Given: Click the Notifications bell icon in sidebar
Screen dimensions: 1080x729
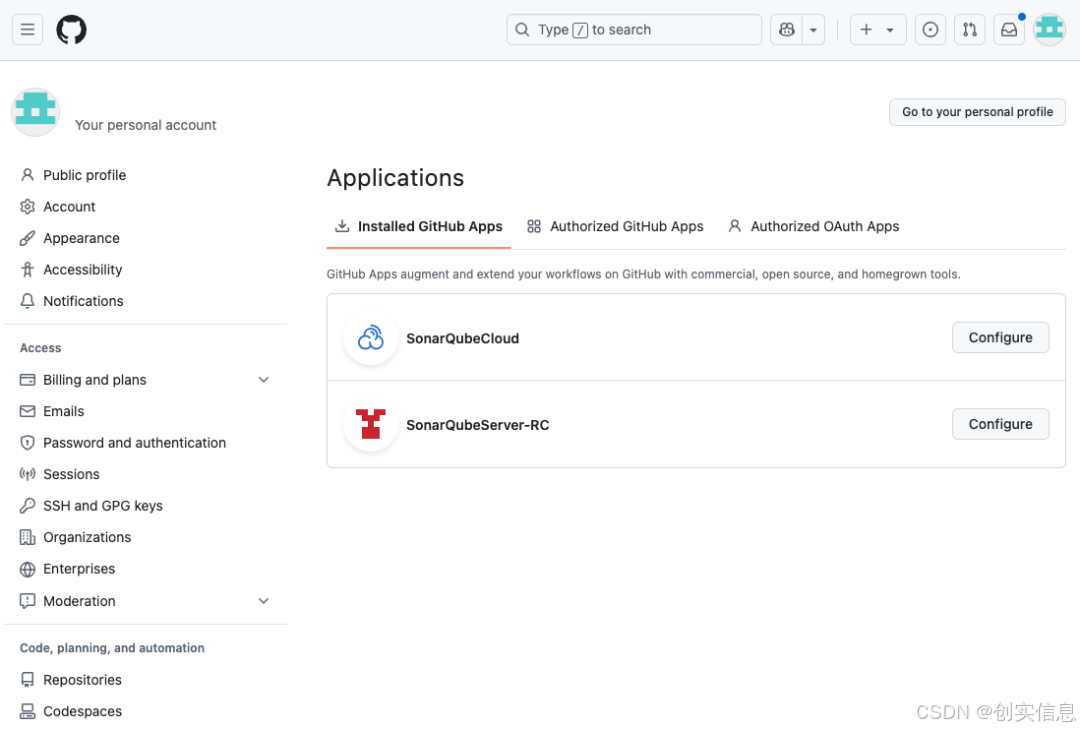Looking at the screenshot, I should 28,301.
